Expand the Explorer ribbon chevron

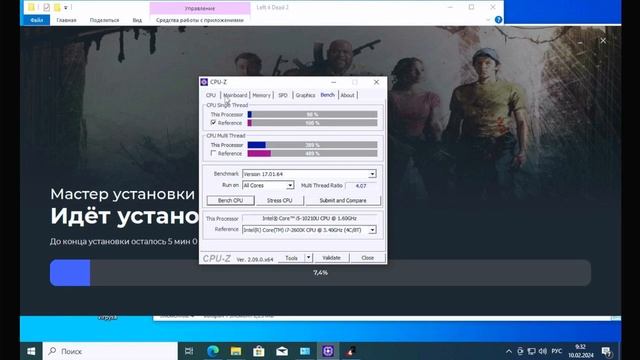488,20
